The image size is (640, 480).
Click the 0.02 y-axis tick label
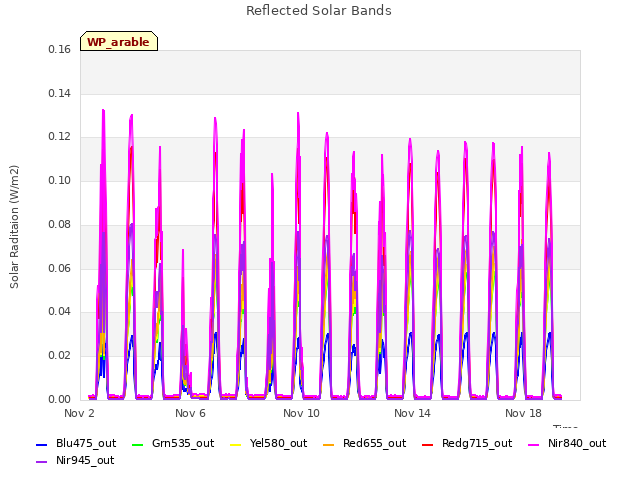(60, 356)
